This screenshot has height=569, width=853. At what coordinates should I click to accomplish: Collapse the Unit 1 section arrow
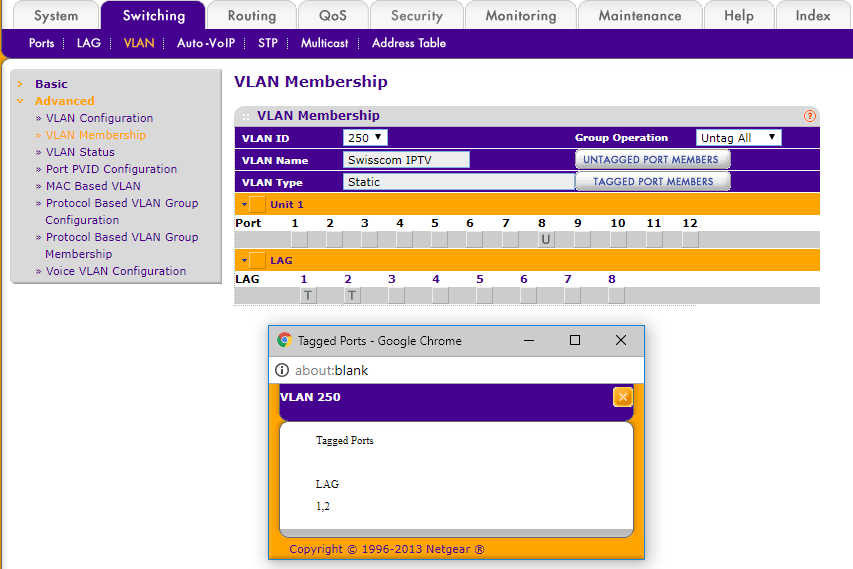tap(243, 204)
